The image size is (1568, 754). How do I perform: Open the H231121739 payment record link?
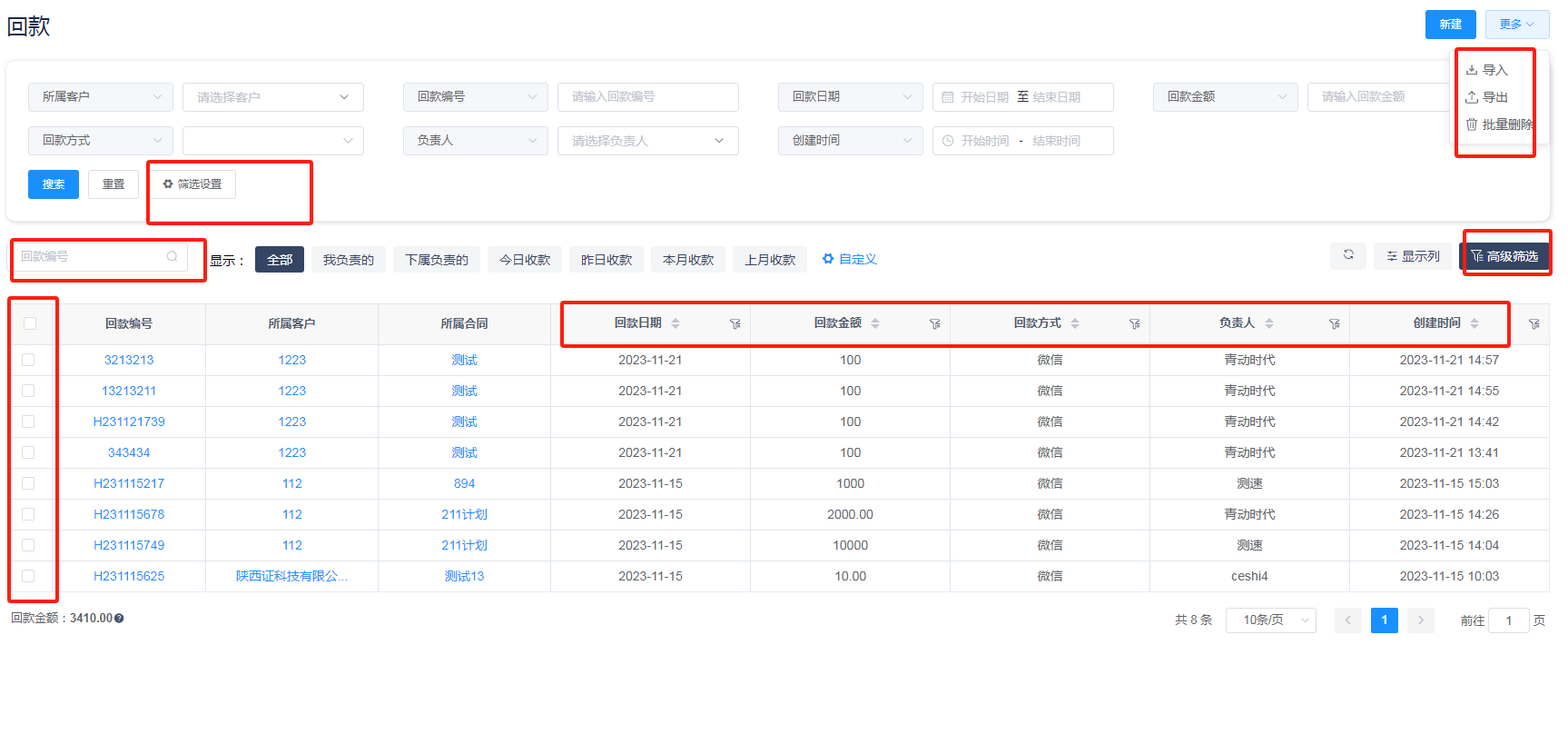point(129,422)
